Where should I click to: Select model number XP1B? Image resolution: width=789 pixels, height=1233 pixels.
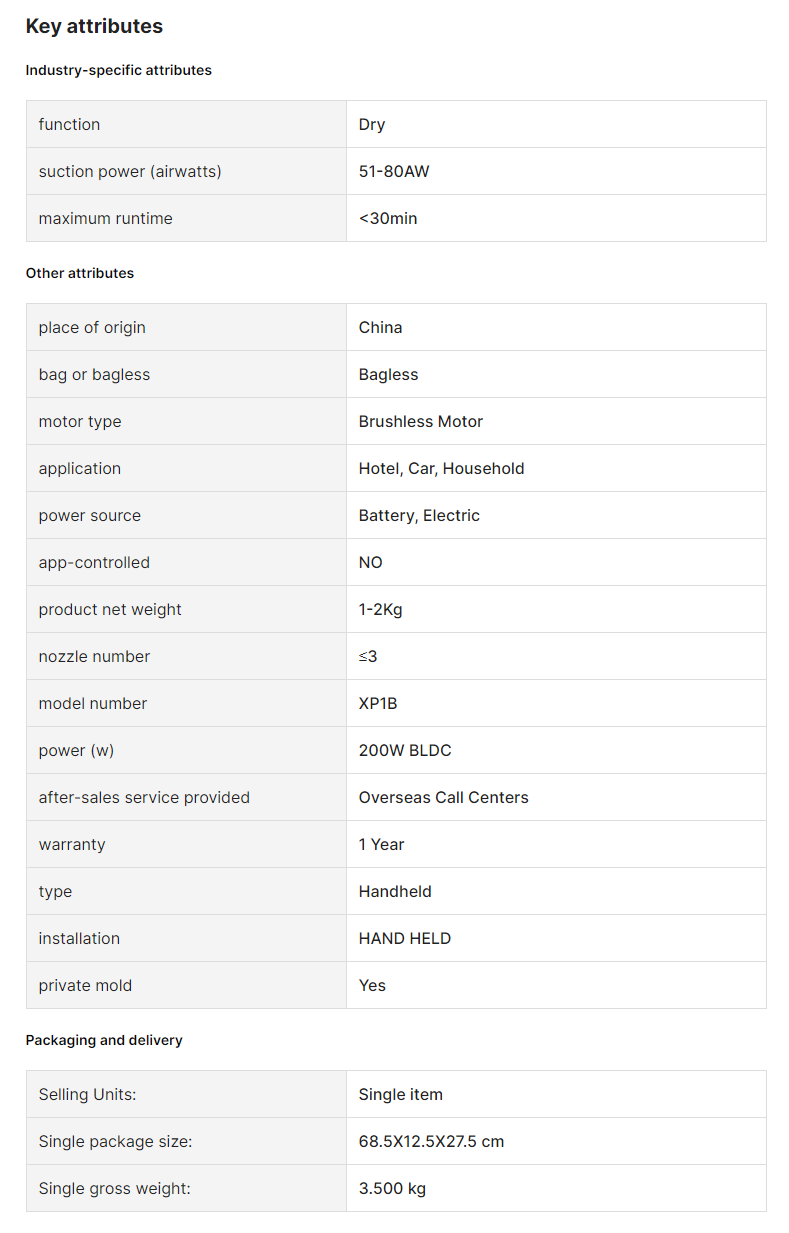(x=378, y=704)
